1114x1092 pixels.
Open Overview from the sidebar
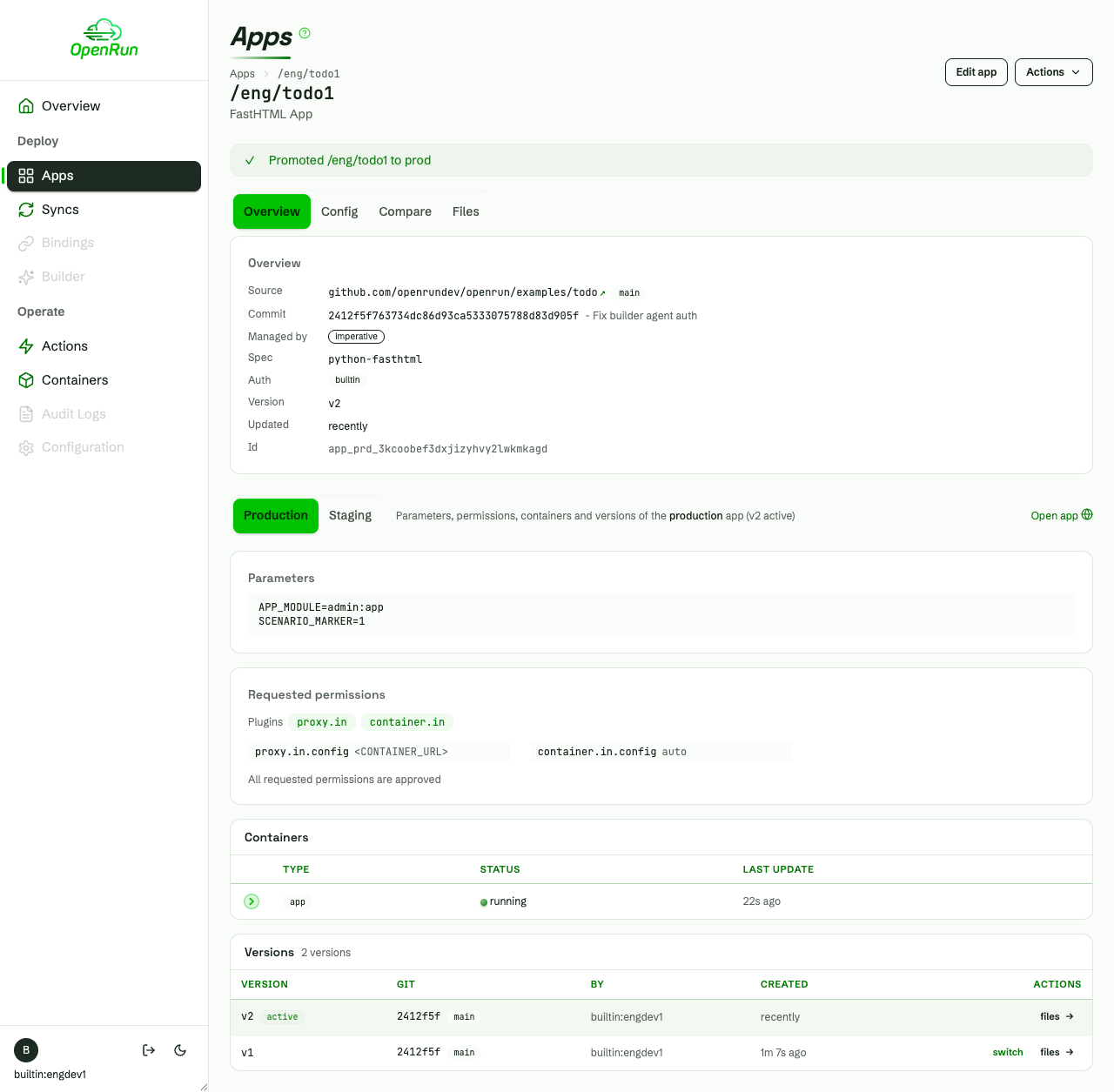click(104, 106)
